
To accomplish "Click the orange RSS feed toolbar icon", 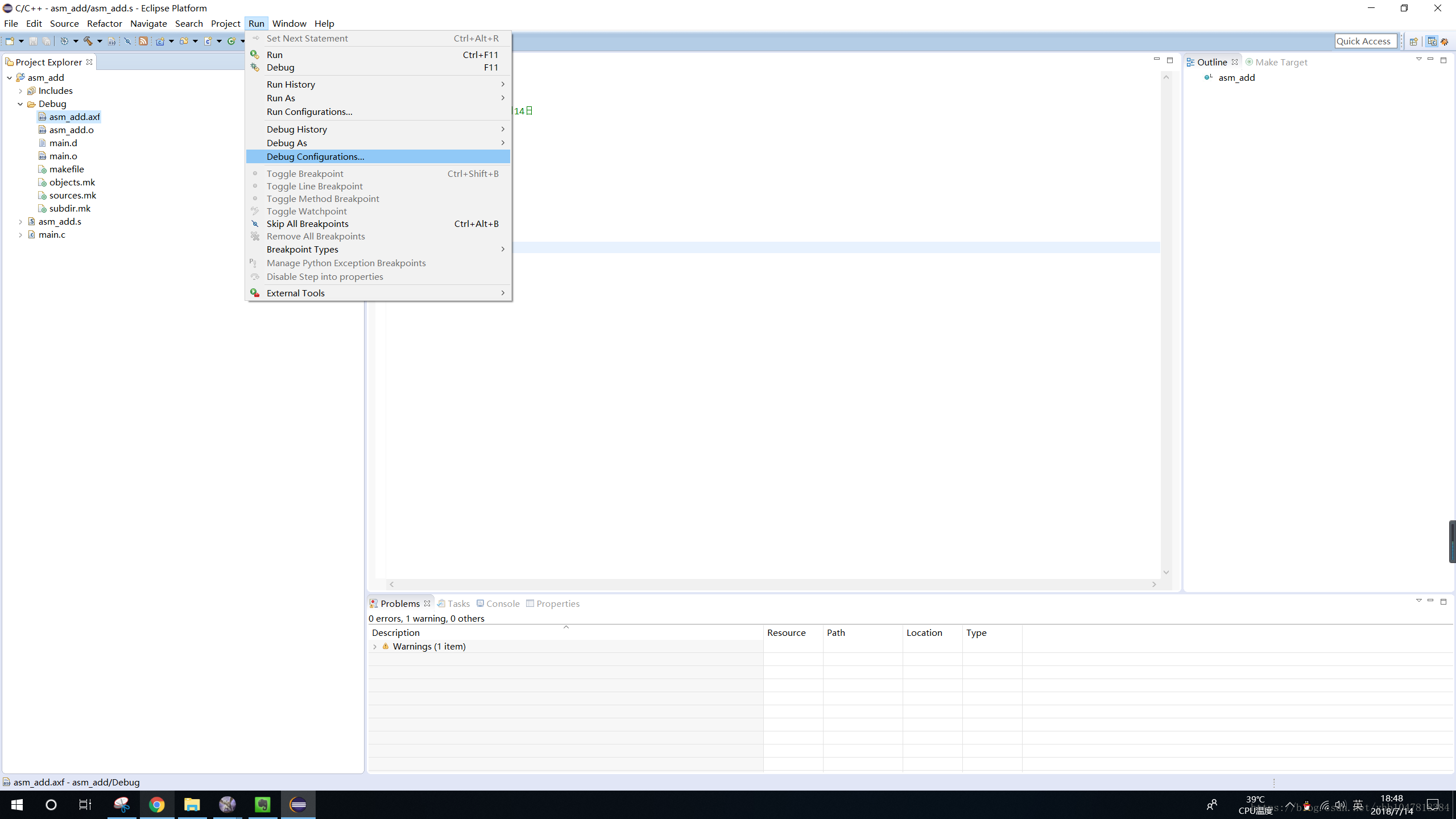I will [143, 41].
